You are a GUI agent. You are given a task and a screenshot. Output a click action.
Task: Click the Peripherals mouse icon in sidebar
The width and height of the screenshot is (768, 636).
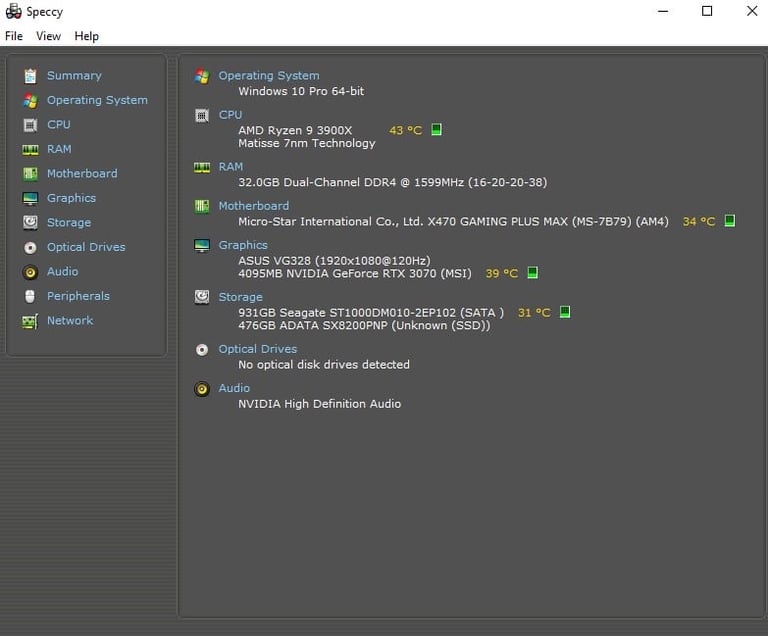click(x=30, y=296)
